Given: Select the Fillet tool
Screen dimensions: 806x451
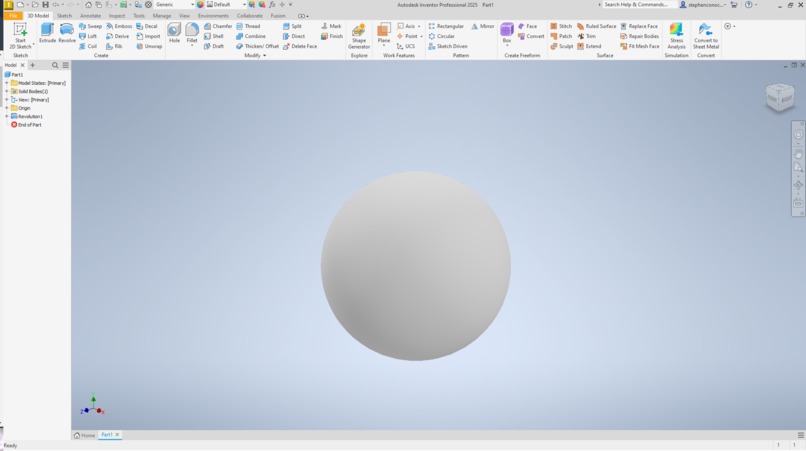Looking at the screenshot, I should click(192, 33).
